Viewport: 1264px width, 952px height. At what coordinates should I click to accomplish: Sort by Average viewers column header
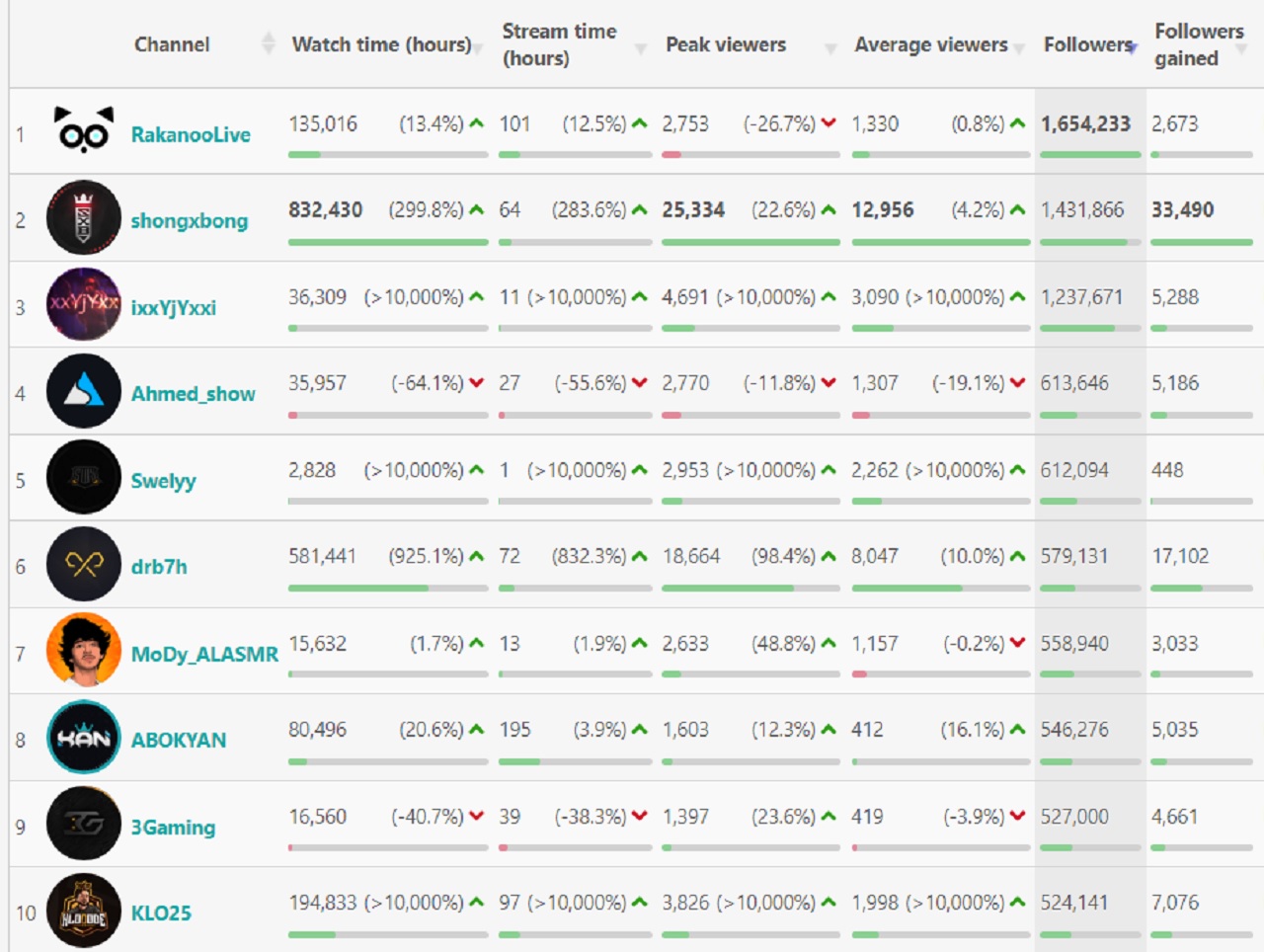(931, 44)
